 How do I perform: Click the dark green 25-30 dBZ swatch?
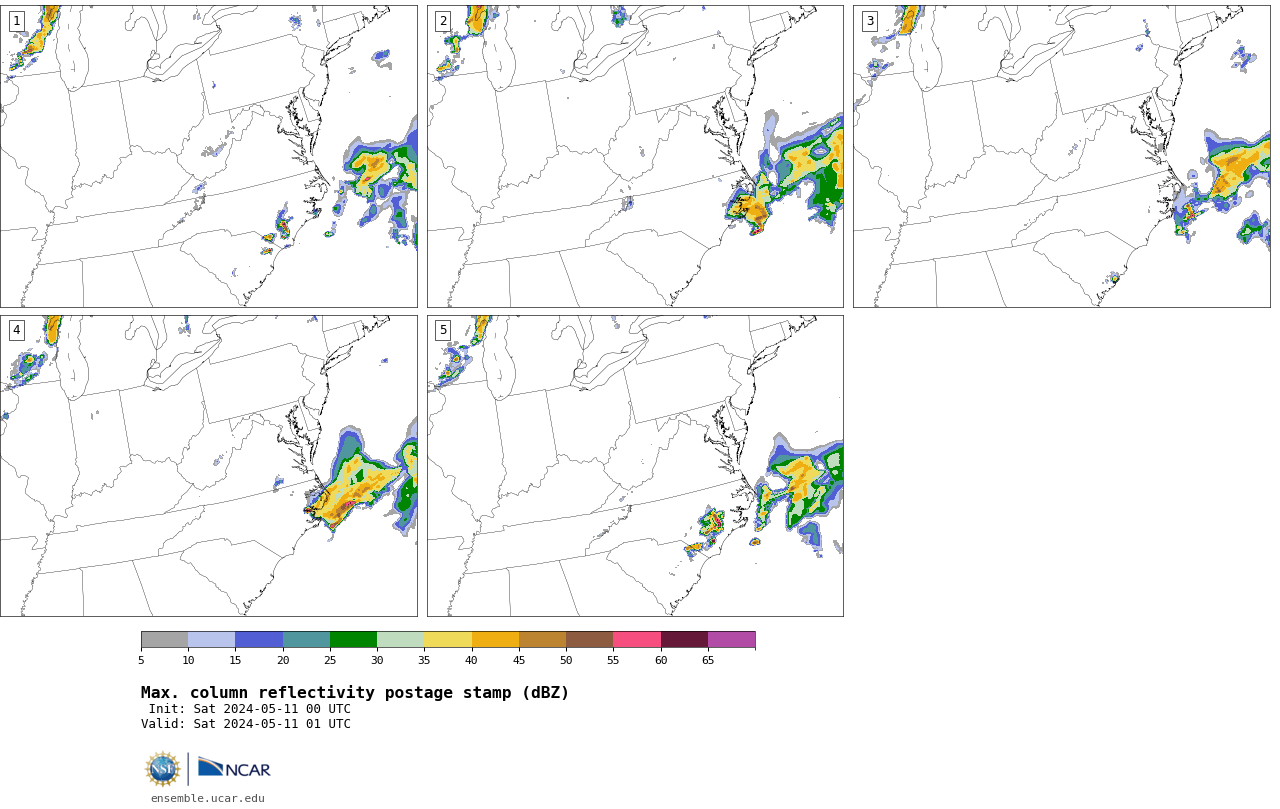pos(353,640)
